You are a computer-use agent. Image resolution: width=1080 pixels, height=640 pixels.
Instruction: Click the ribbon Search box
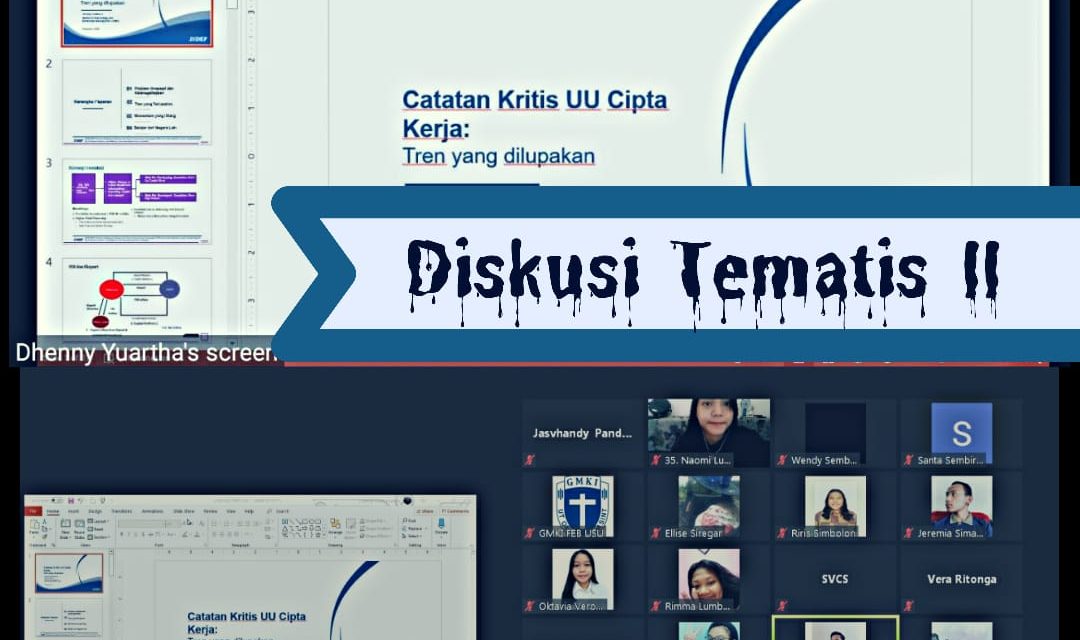pyautogui.click(x=278, y=511)
